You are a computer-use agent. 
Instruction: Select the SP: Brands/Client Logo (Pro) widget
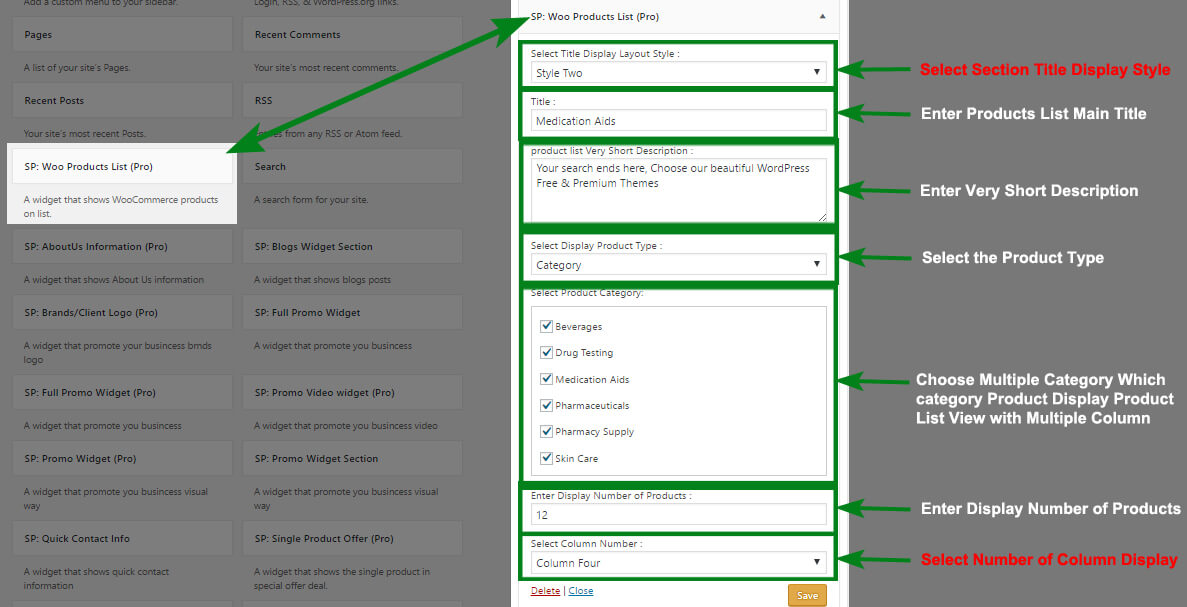click(123, 313)
